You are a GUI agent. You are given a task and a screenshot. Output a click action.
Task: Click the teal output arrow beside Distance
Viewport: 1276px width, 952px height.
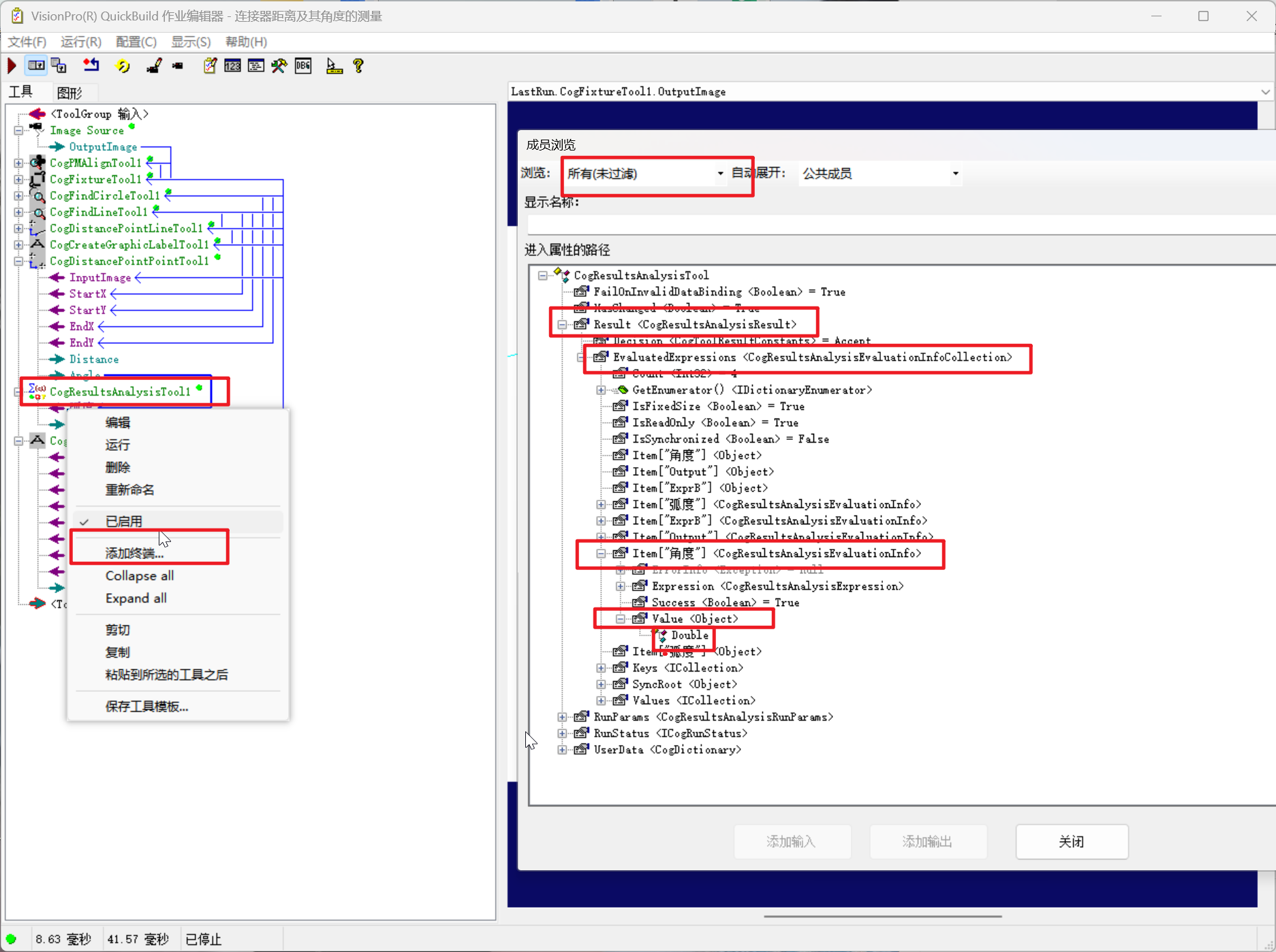coord(57,359)
